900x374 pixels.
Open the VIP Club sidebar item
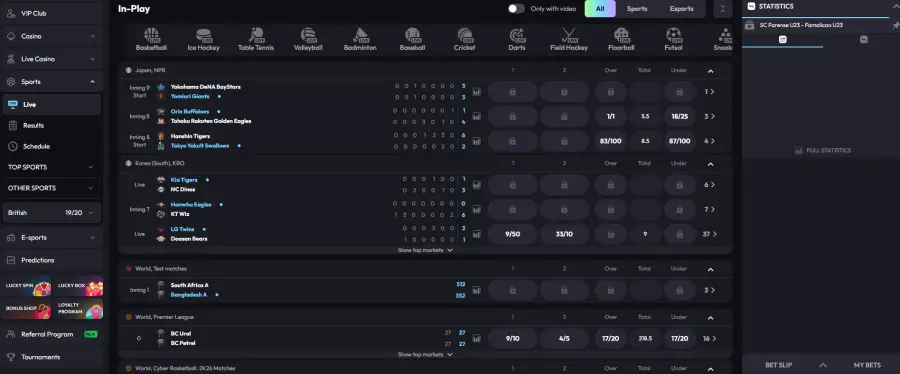click(52, 13)
